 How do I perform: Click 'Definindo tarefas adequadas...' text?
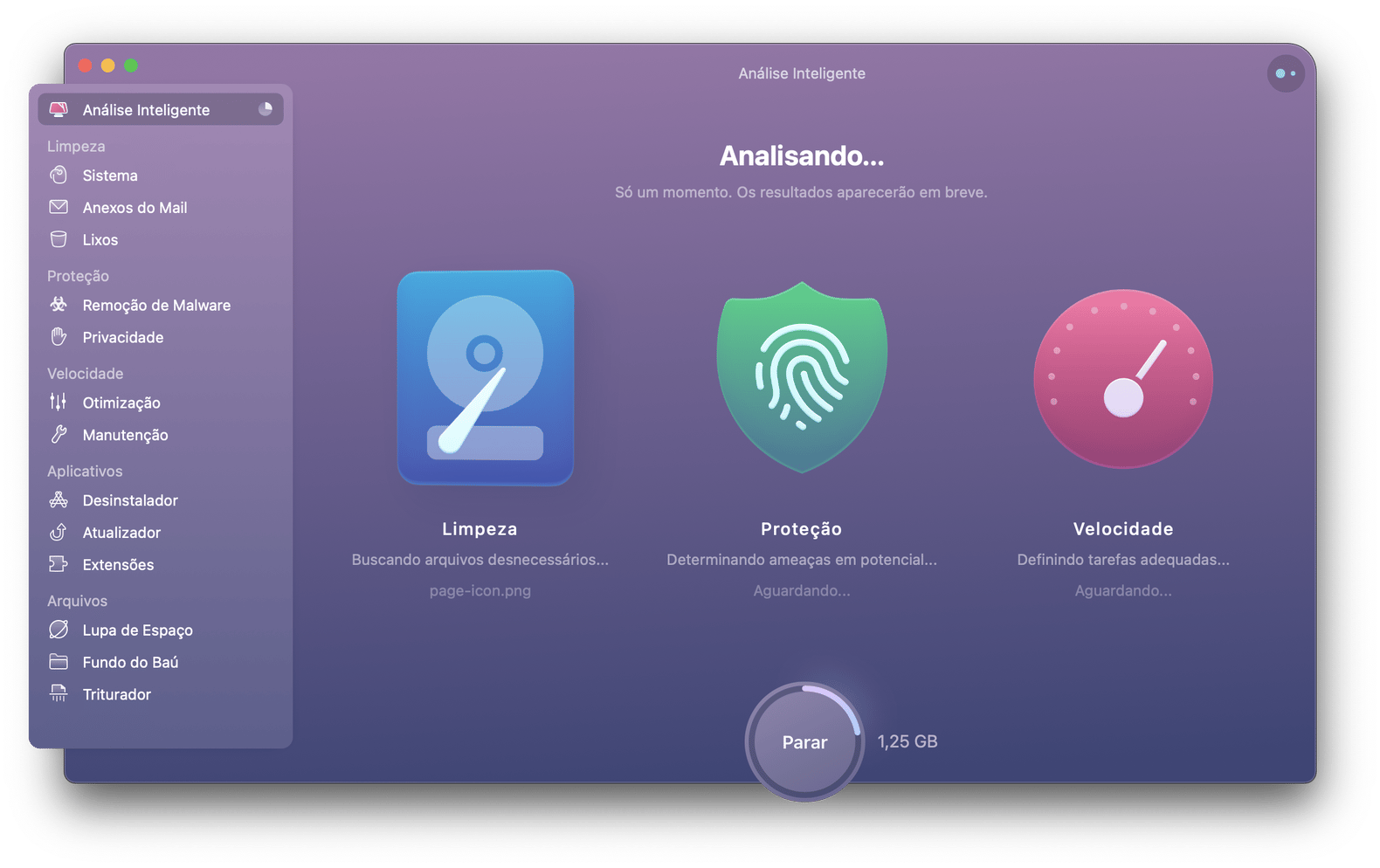[x=1123, y=559]
